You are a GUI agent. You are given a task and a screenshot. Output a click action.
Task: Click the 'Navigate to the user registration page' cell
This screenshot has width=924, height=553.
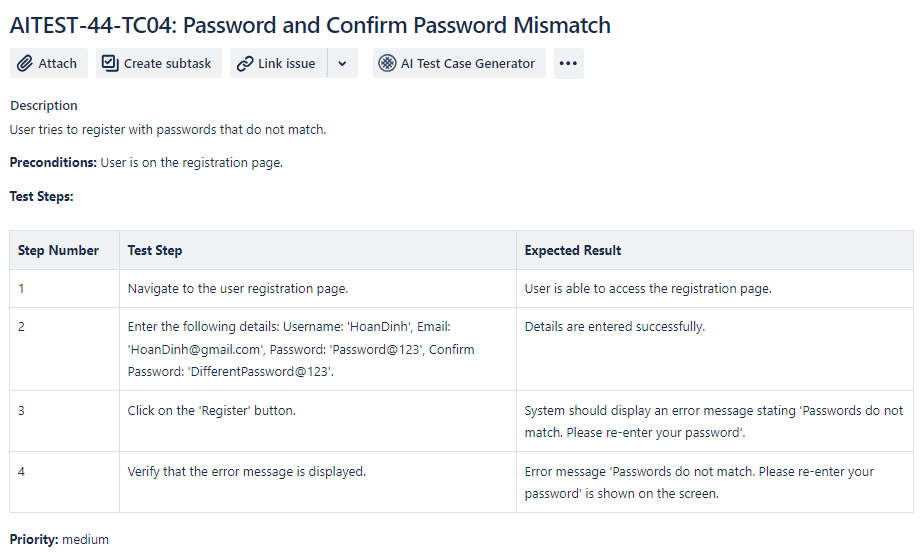238,289
